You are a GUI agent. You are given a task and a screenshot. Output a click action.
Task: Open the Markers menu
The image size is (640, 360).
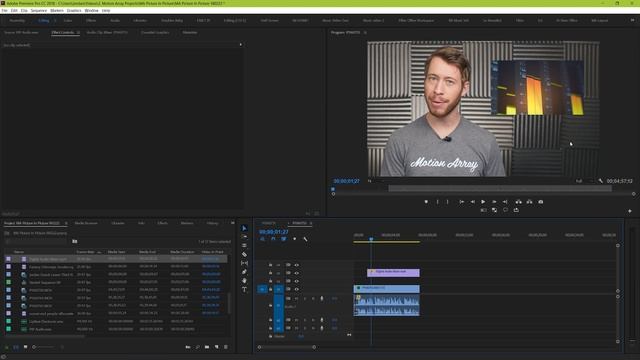[x=57, y=10]
